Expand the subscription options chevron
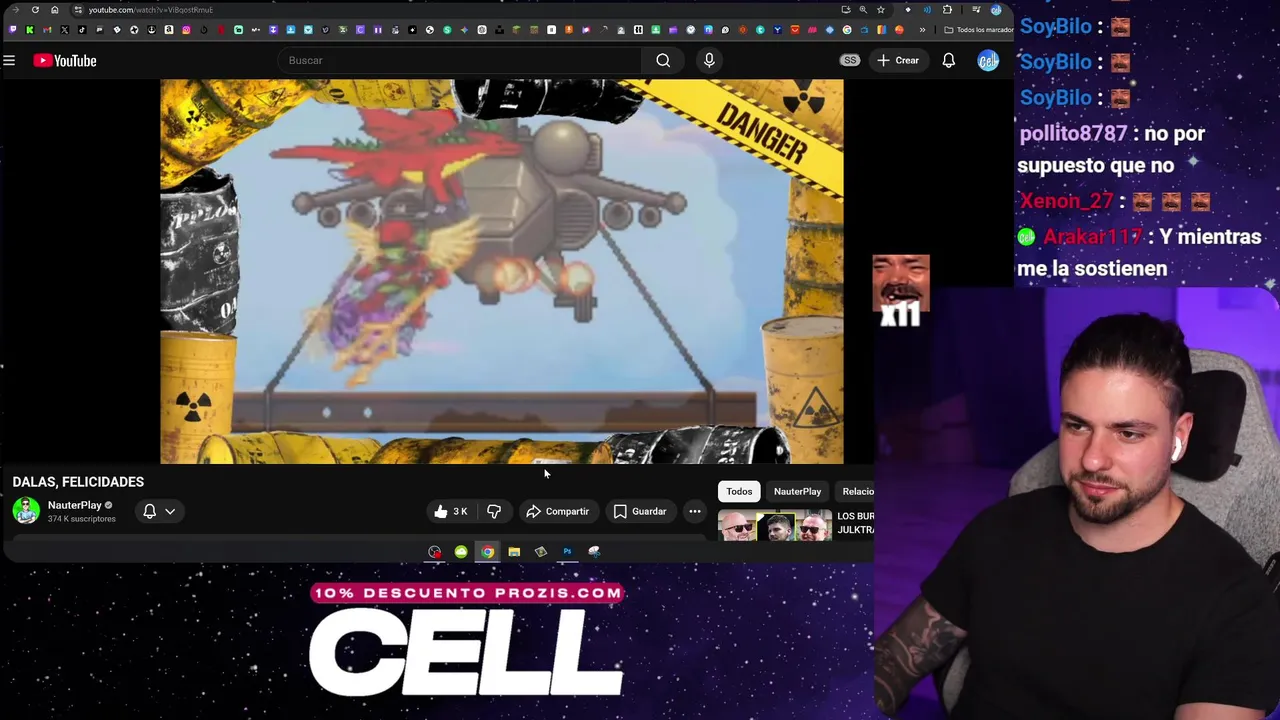The image size is (1280, 720). click(170, 511)
